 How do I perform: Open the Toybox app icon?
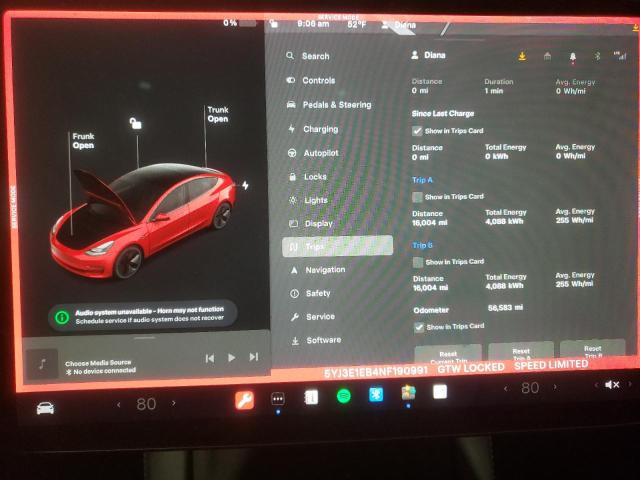point(408,393)
